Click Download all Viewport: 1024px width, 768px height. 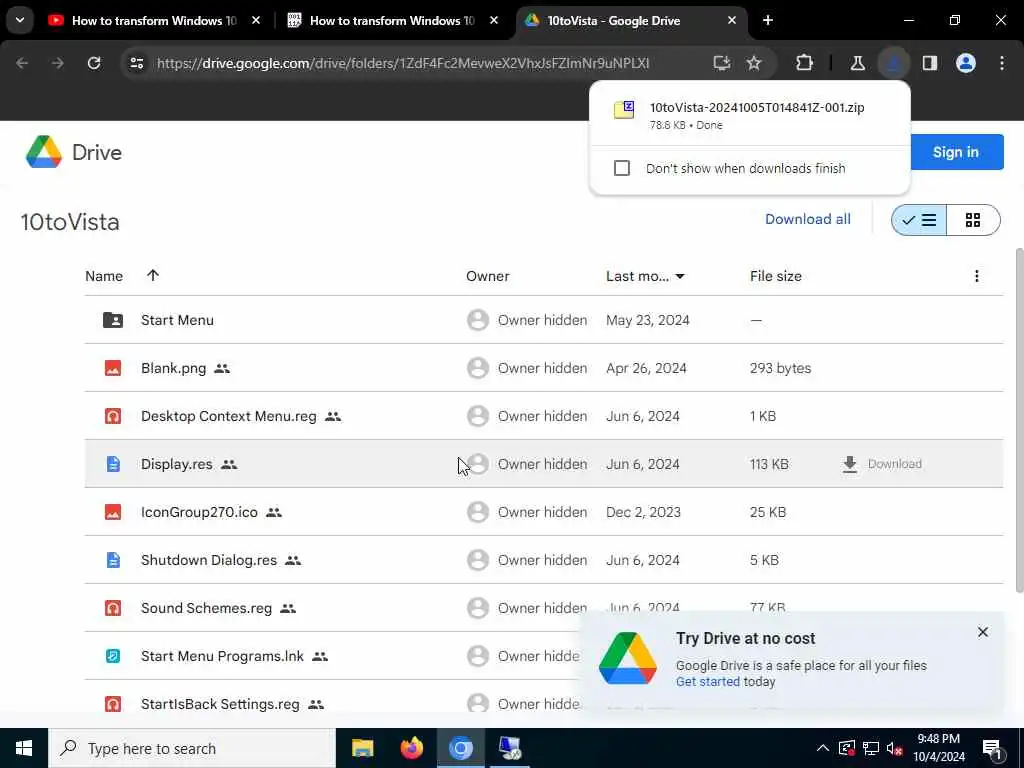[x=808, y=219]
